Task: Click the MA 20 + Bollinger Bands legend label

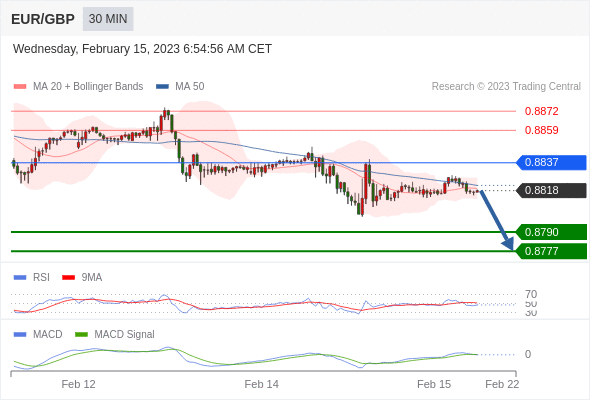Action: (88, 87)
